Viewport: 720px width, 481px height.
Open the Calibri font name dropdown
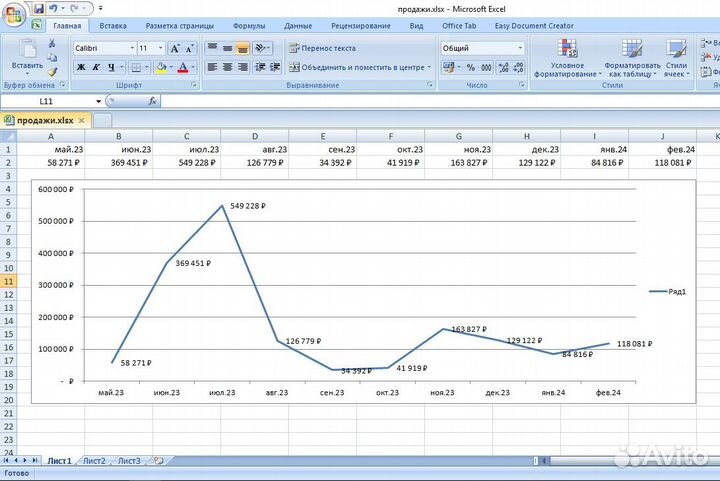[x=131, y=48]
